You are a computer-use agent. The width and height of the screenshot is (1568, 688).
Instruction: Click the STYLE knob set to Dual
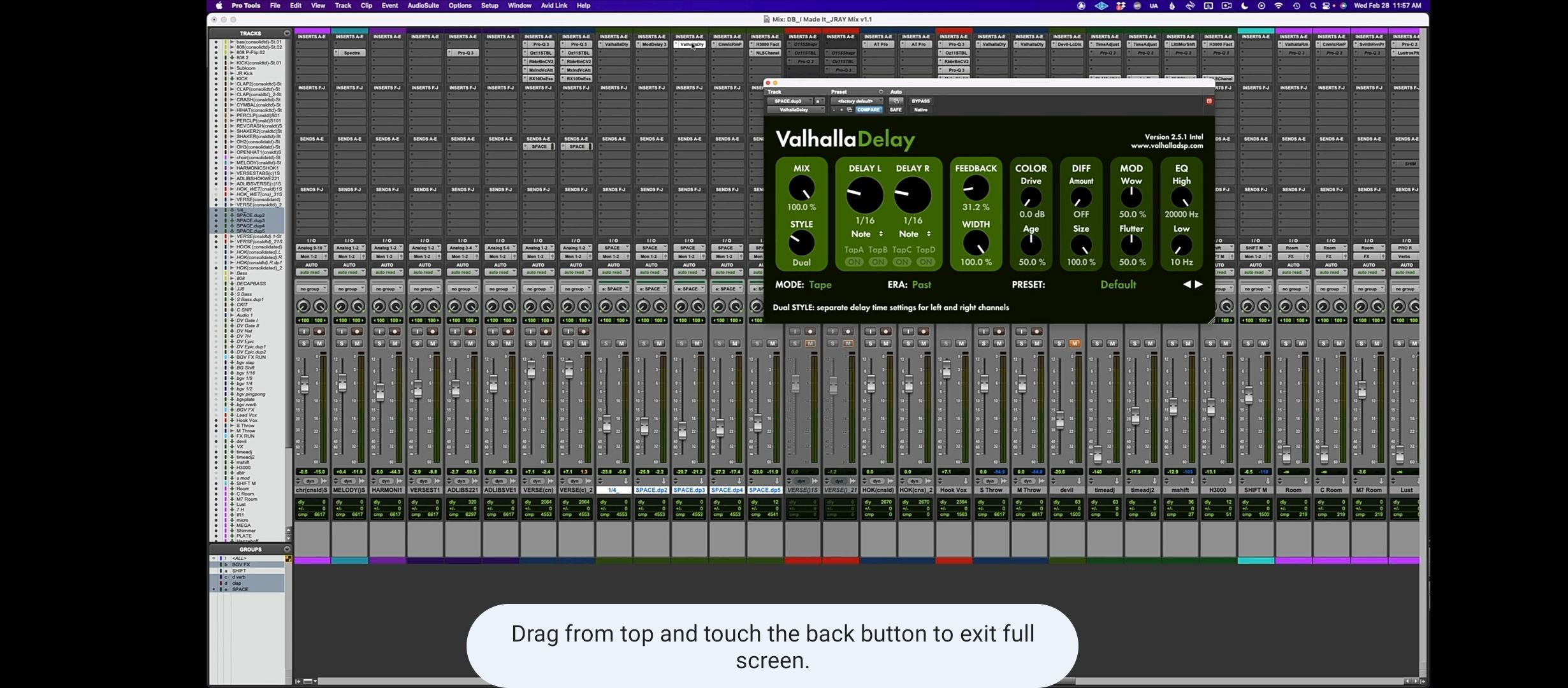click(x=801, y=243)
